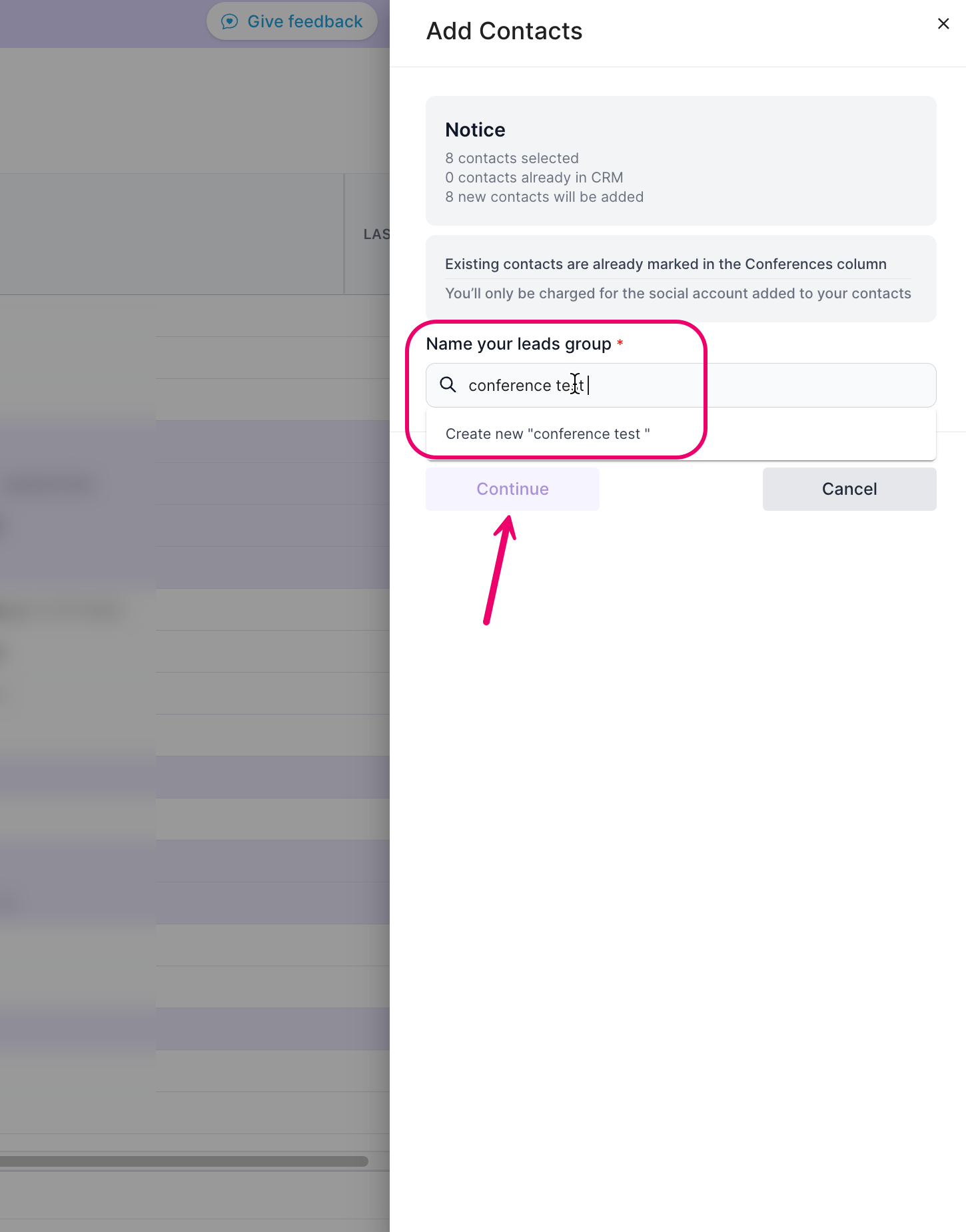Click the partially hidden LAS column header
The height and width of the screenshot is (1232, 966).
coord(376,234)
